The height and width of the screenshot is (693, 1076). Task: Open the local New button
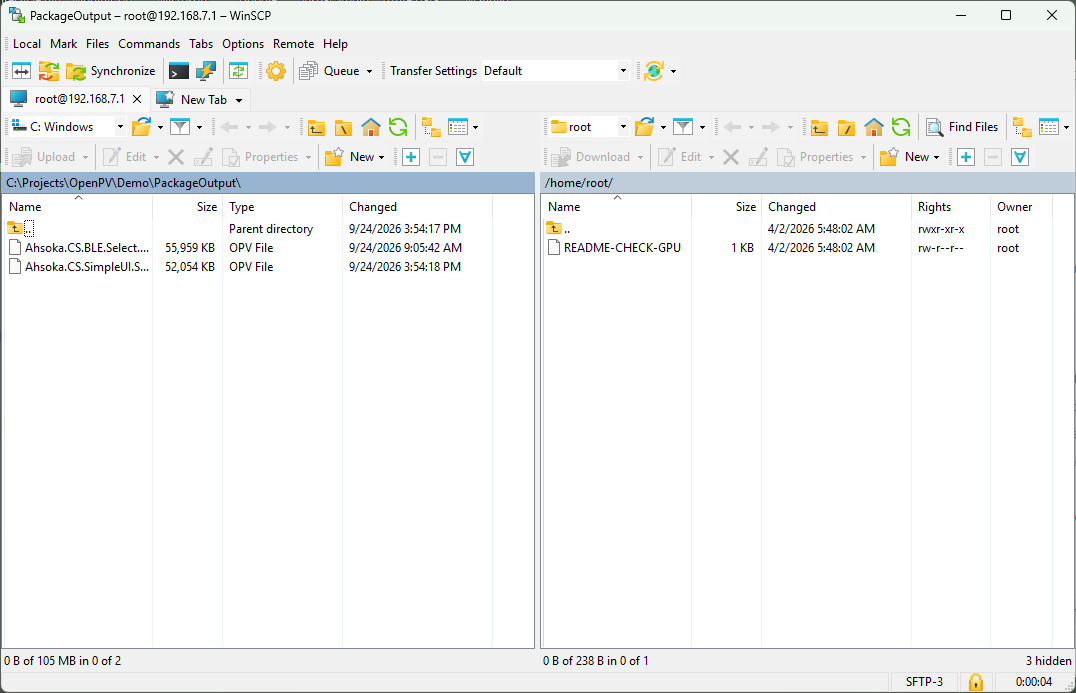click(354, 157)
